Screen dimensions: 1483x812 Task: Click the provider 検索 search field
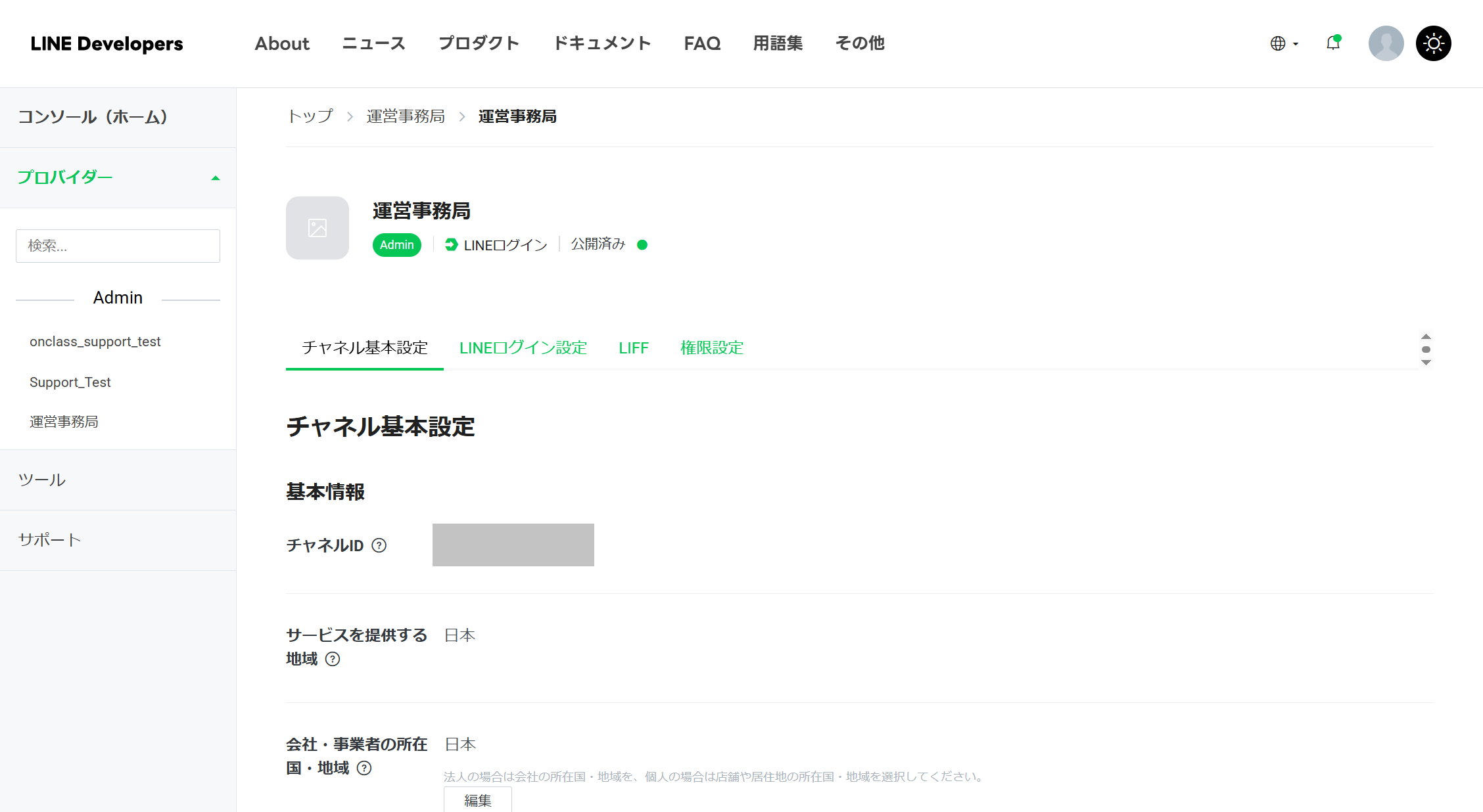118,246
